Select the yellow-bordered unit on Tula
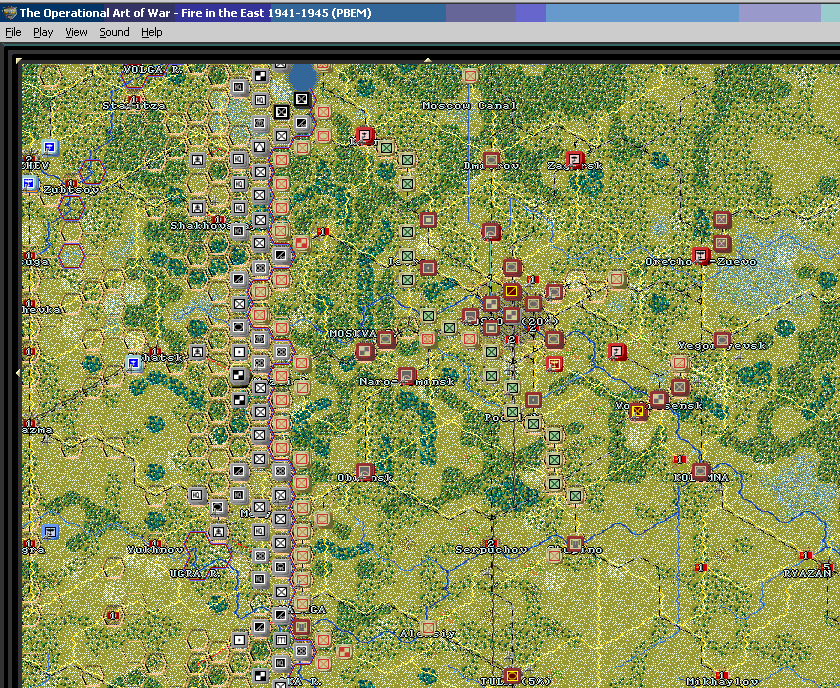Image resolution: width=840 pixels, height=688 pixels. click(x=512, y=676)
